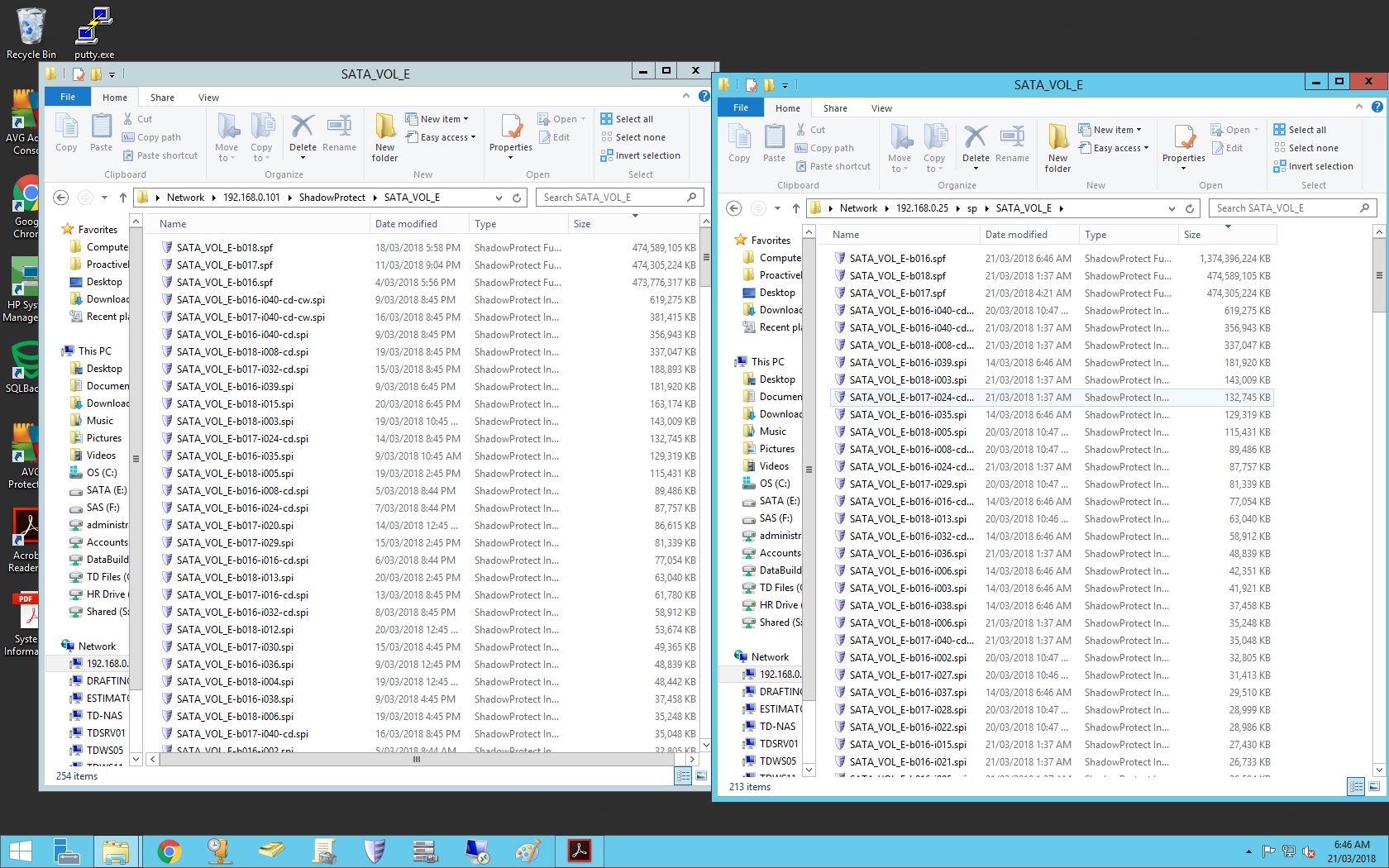Click New folder in right window

(x=1058, y=148)
